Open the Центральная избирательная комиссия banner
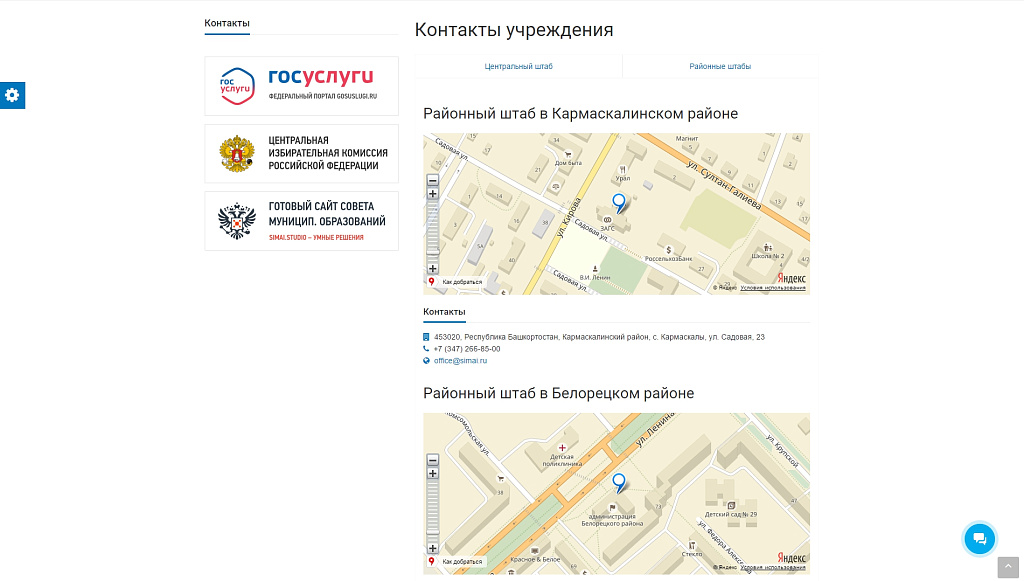 coord(301,153)
